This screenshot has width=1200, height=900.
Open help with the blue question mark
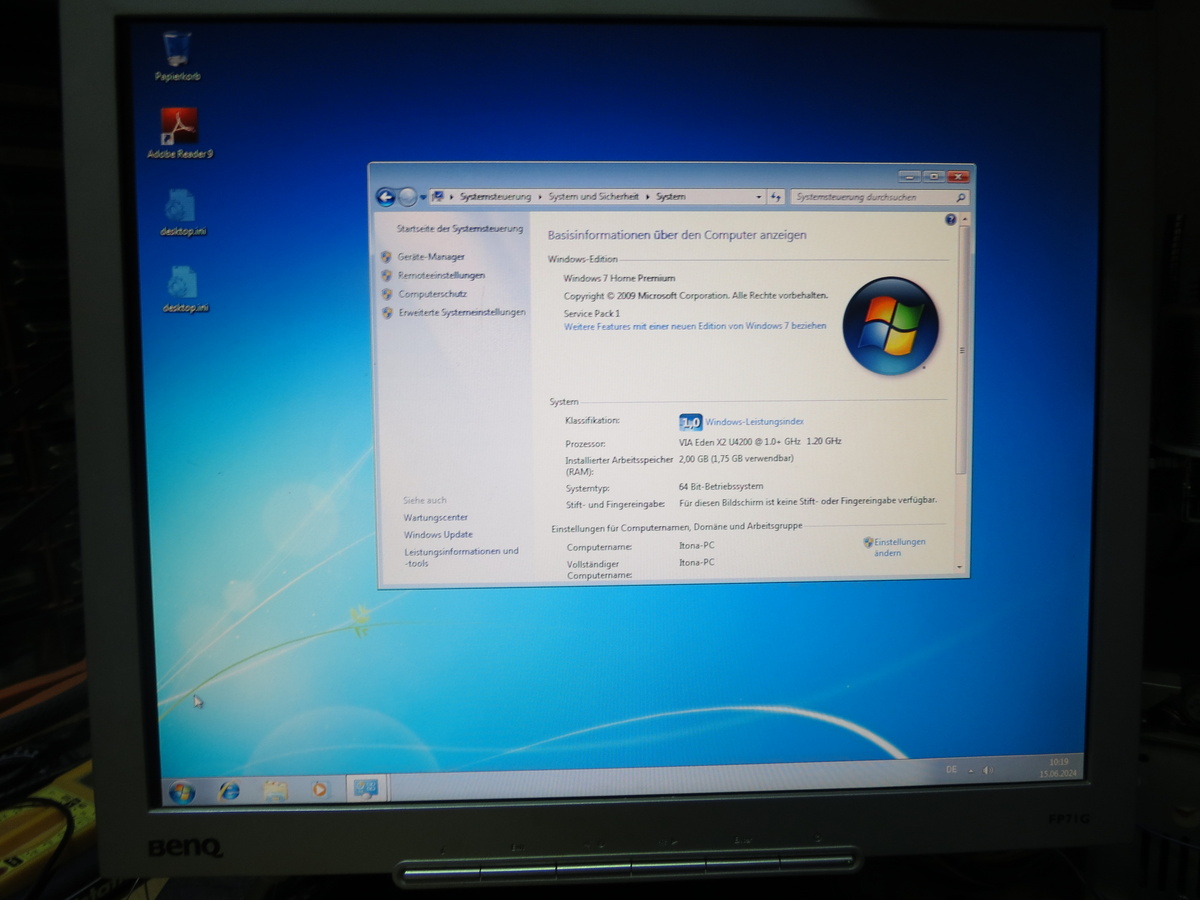click(950, 219)
